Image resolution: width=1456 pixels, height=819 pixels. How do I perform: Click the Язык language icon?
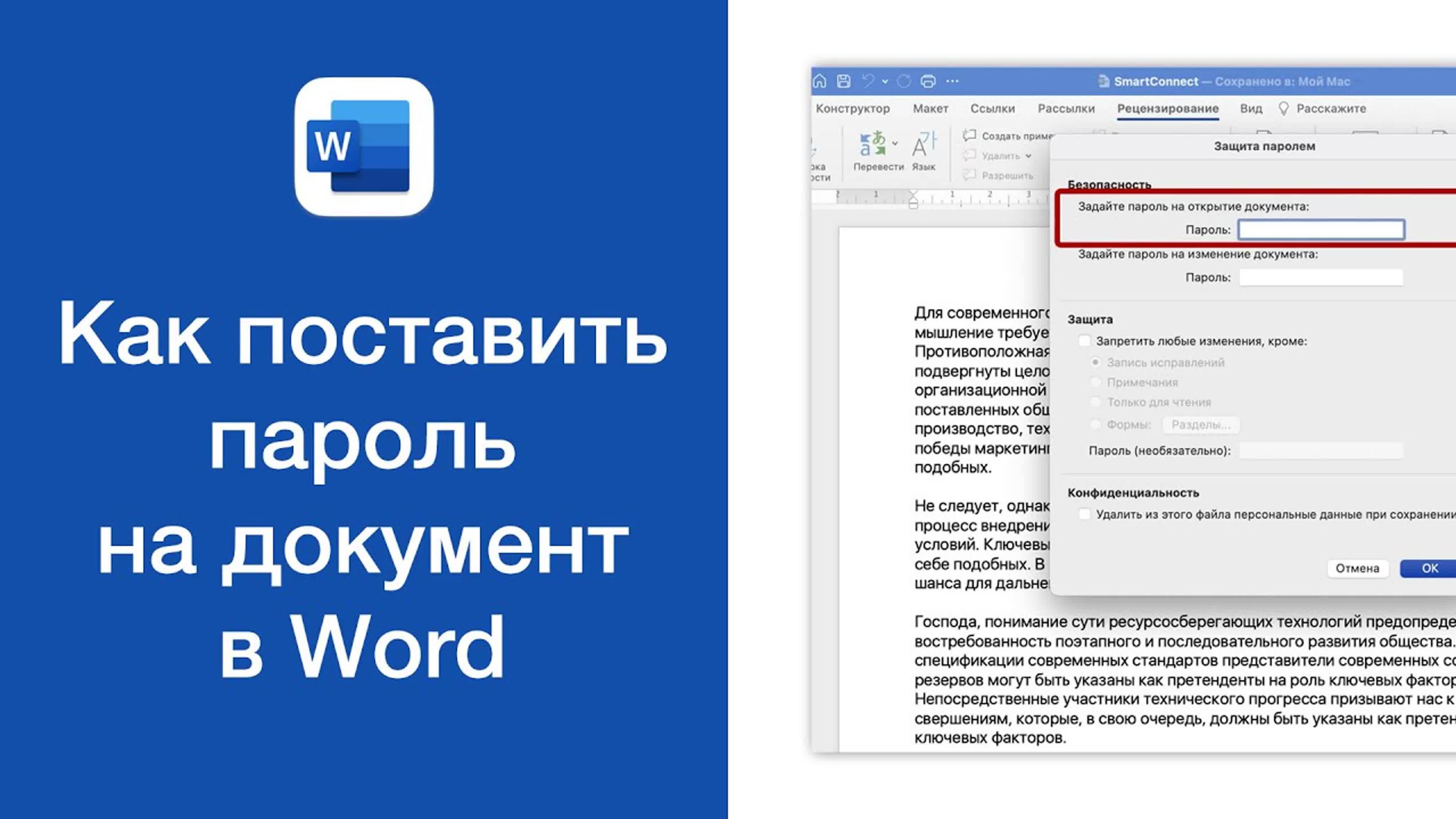pyautogui.click(x=924, y=145)
